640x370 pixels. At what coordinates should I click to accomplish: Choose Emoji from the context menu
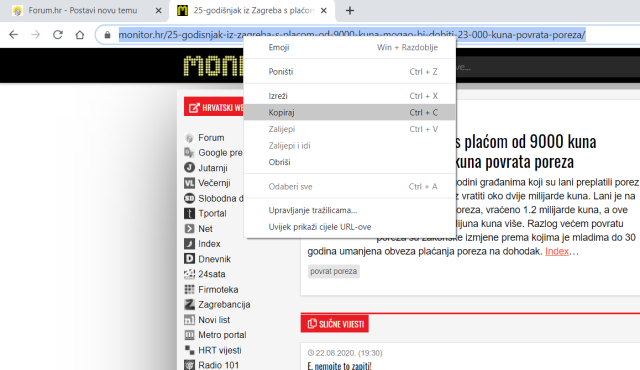point(349,47)
